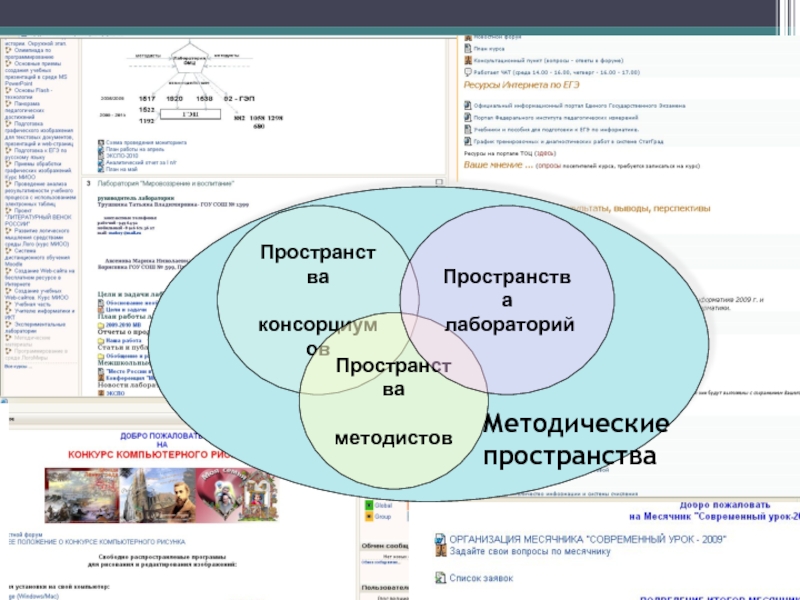Click the Методические пространства label

576,440
